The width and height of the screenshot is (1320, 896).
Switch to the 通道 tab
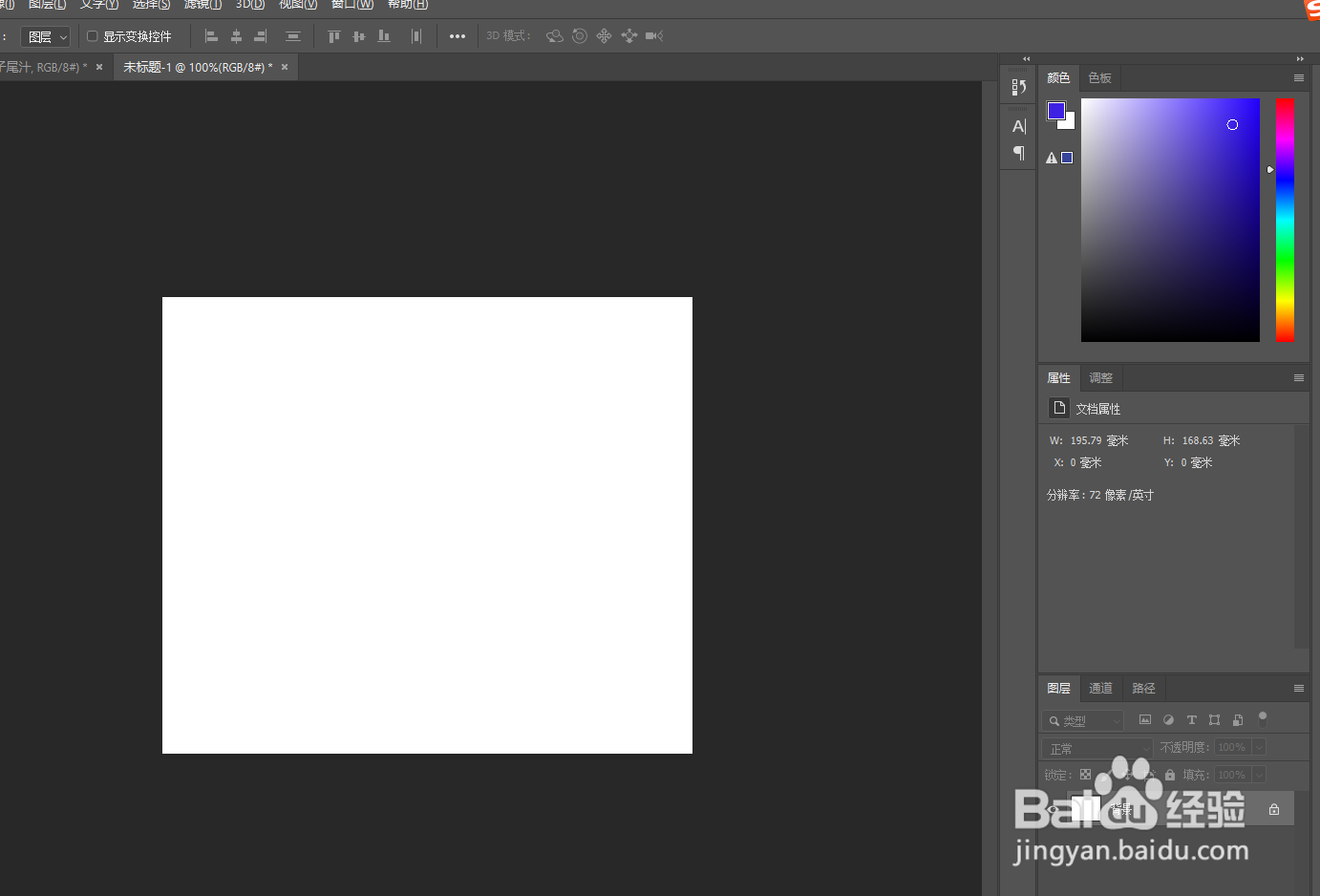click(1101, 689)
